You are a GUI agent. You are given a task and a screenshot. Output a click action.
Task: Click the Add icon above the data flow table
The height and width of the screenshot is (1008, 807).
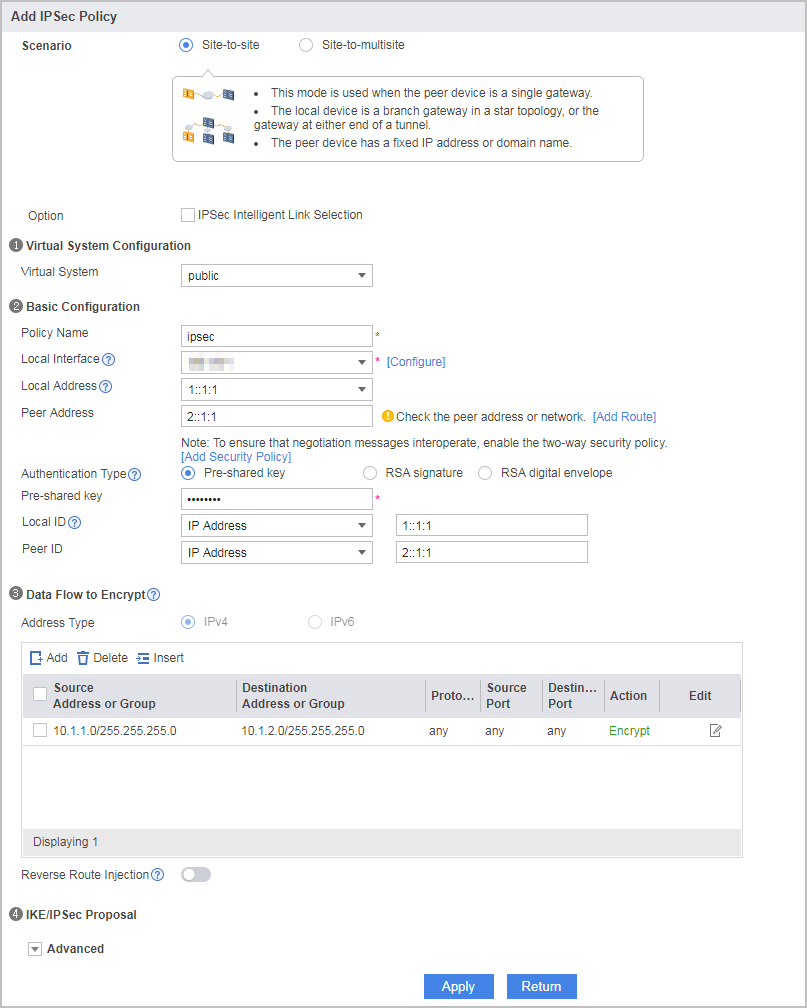[37, 658]
